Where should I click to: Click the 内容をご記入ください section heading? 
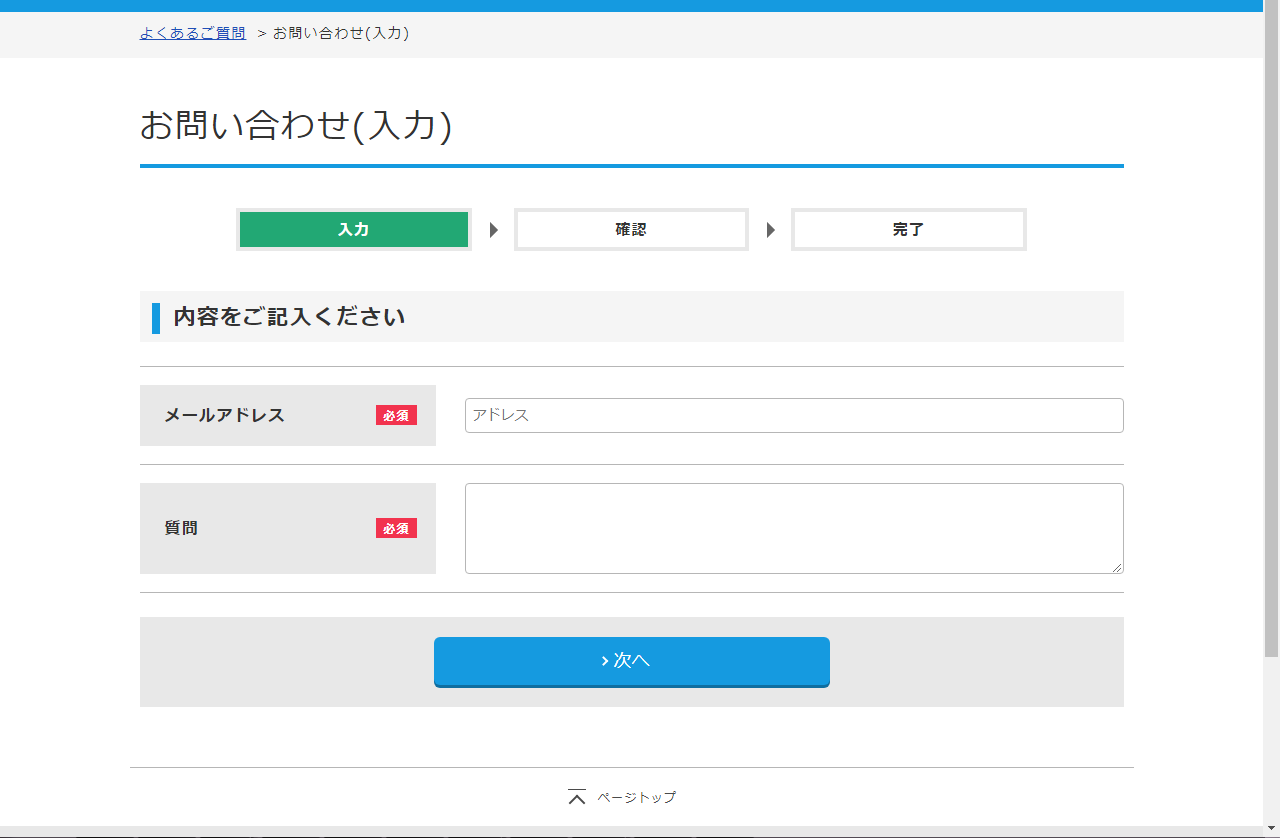pos(289,317)
